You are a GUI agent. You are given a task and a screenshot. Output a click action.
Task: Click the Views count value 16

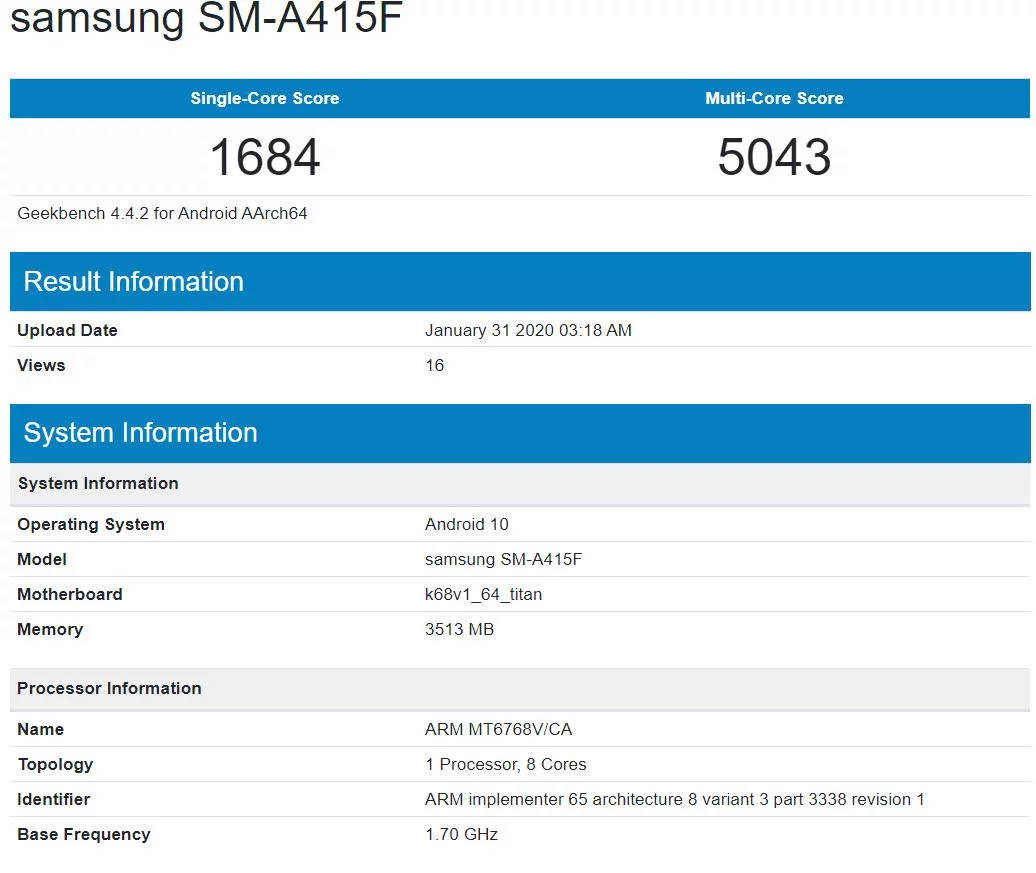[434, 365]
